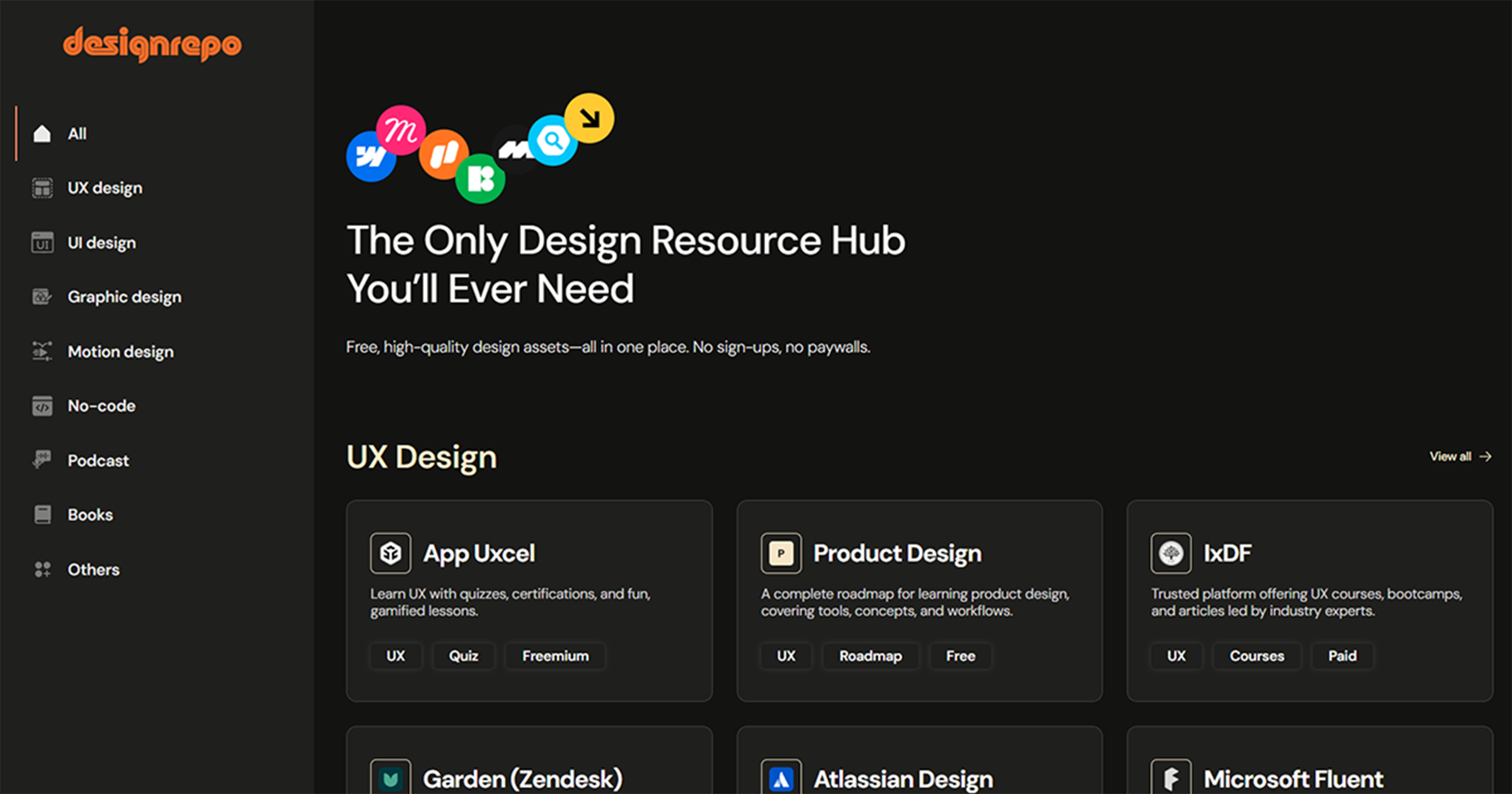Click the No-code sidebar icon
The height and width of the screenshot is (794, 1512).
(x=42, y=406)
